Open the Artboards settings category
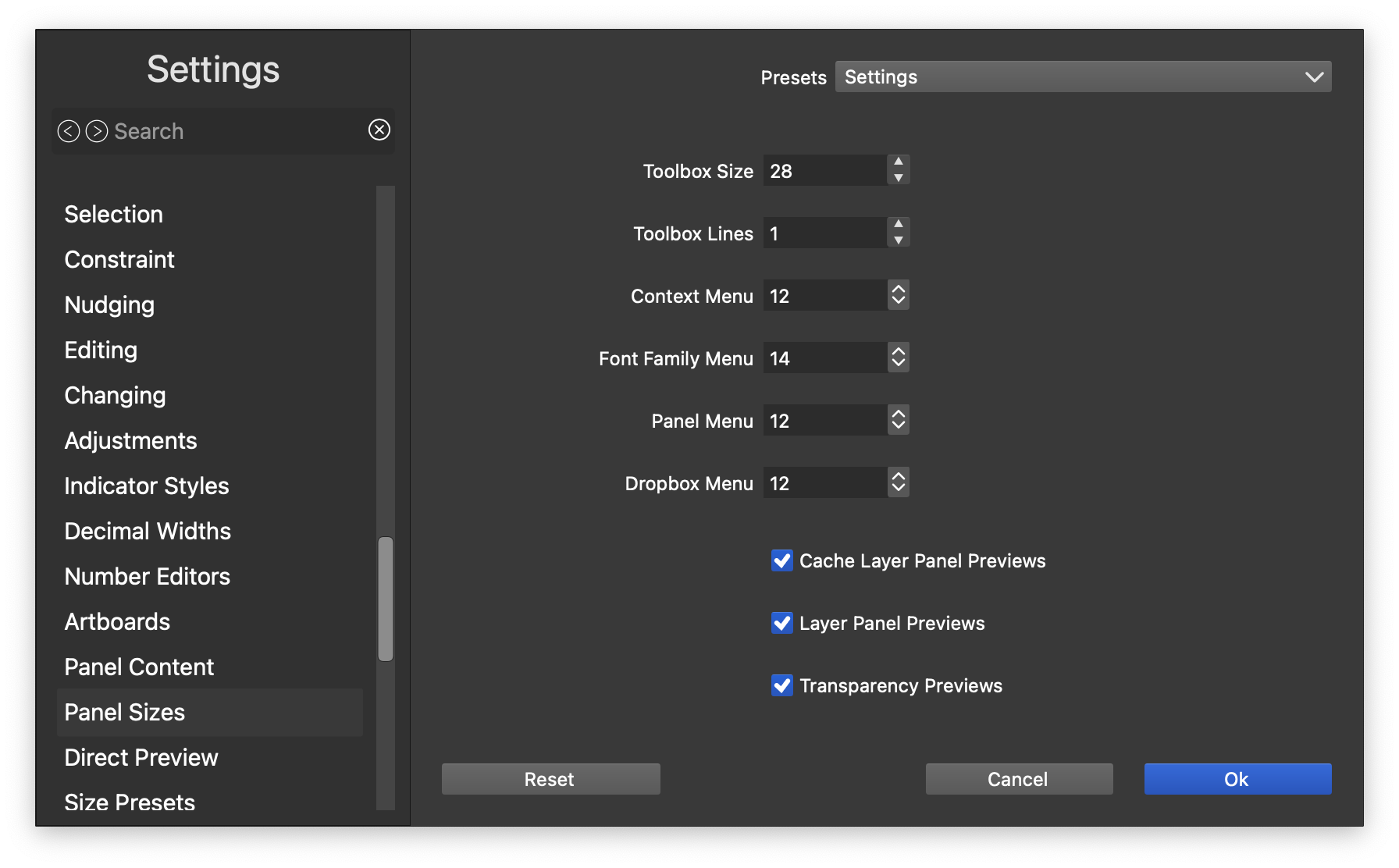This screenshot has height=868, width=1399. coord(117,621)
